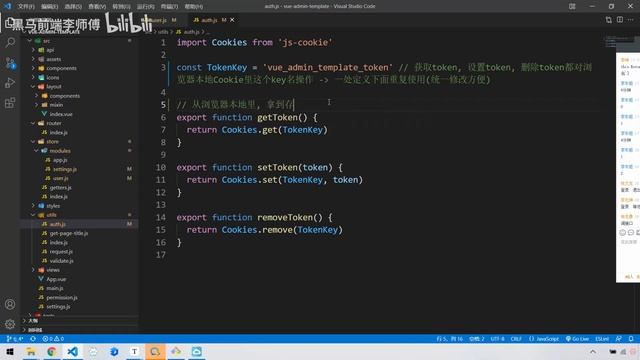Viewport: 640px width, 360px height.
Task: Click utils in the breadcrumb path
Action: [163, 32]
